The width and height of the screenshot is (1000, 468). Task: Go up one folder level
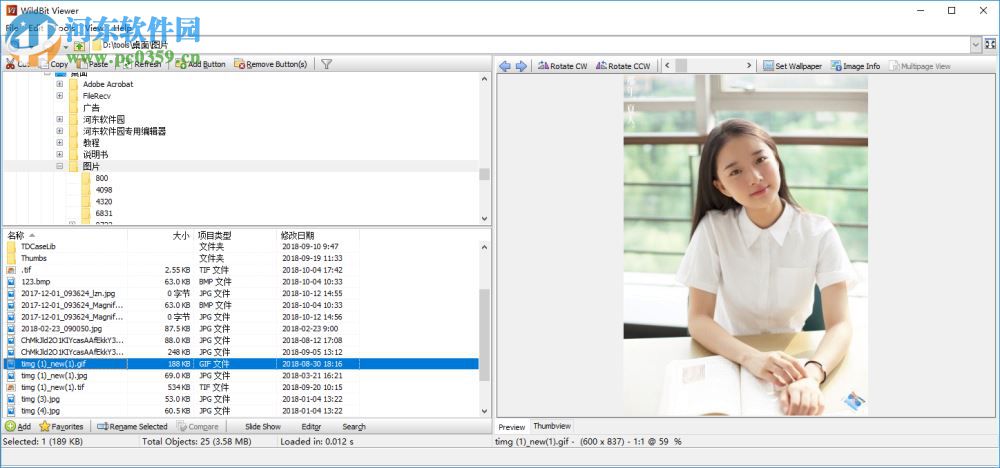tap(79, 46)
